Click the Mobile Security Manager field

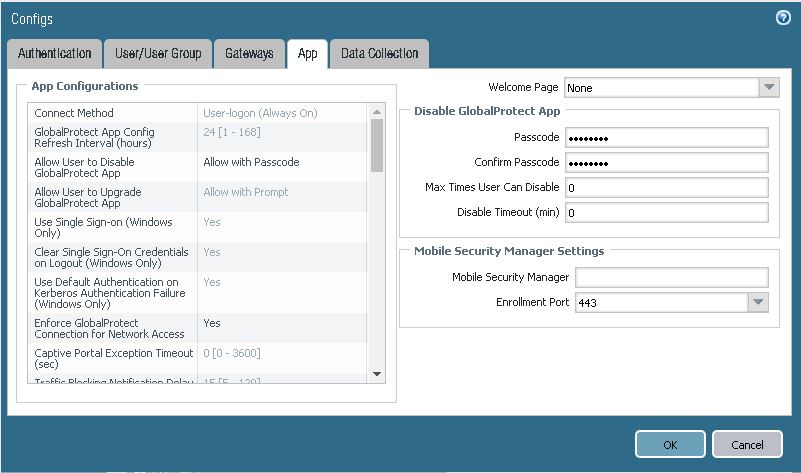672,277
